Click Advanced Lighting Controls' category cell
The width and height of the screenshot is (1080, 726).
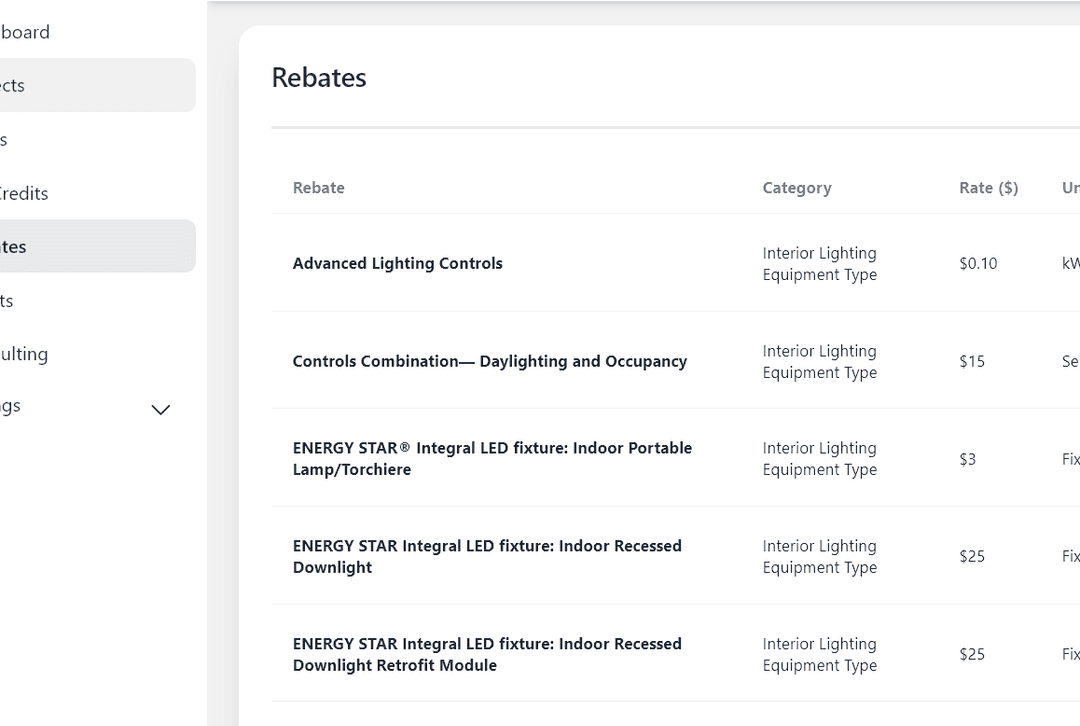click(x=819, y=264)
